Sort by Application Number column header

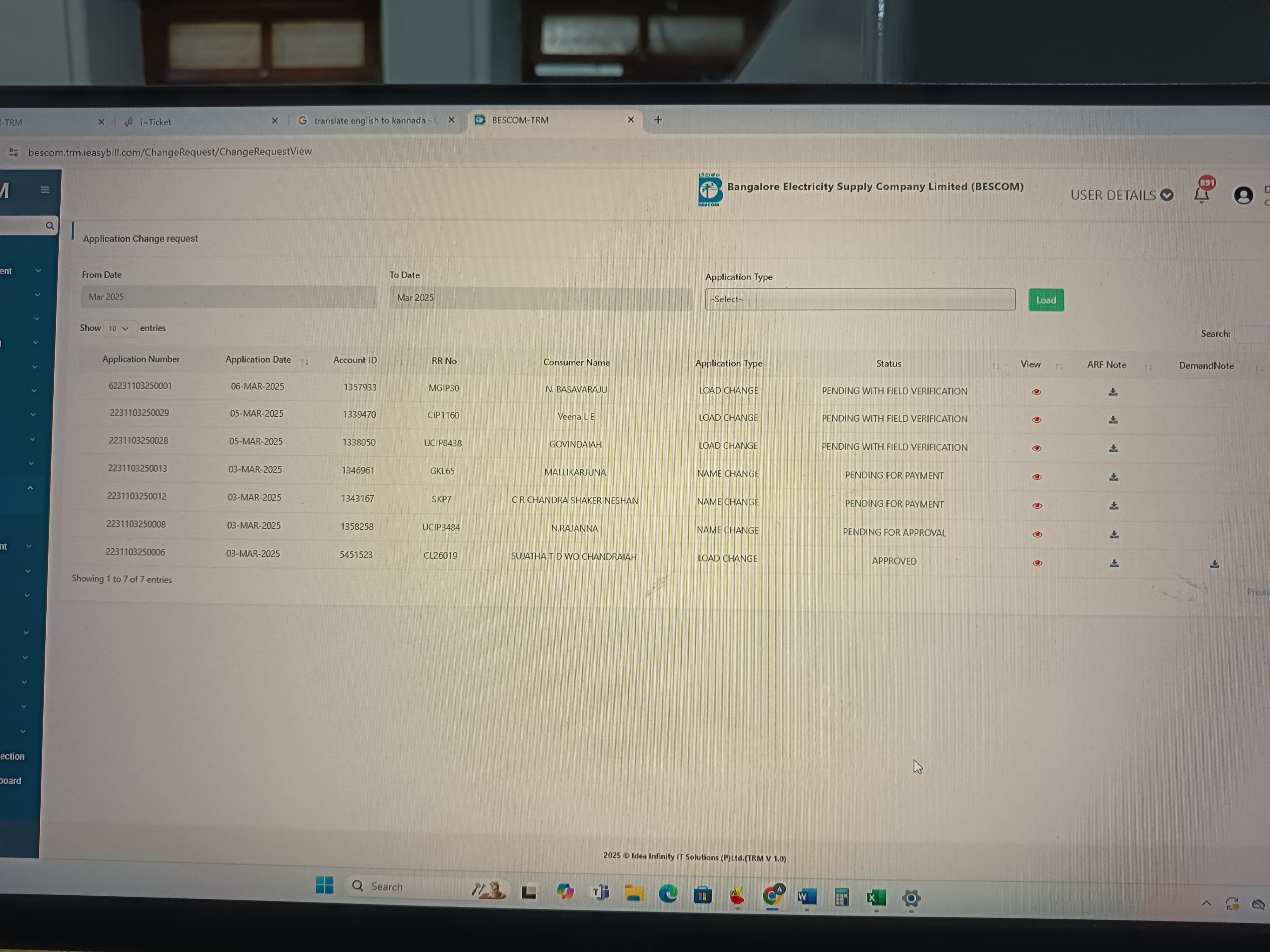(x=141, y=359)
